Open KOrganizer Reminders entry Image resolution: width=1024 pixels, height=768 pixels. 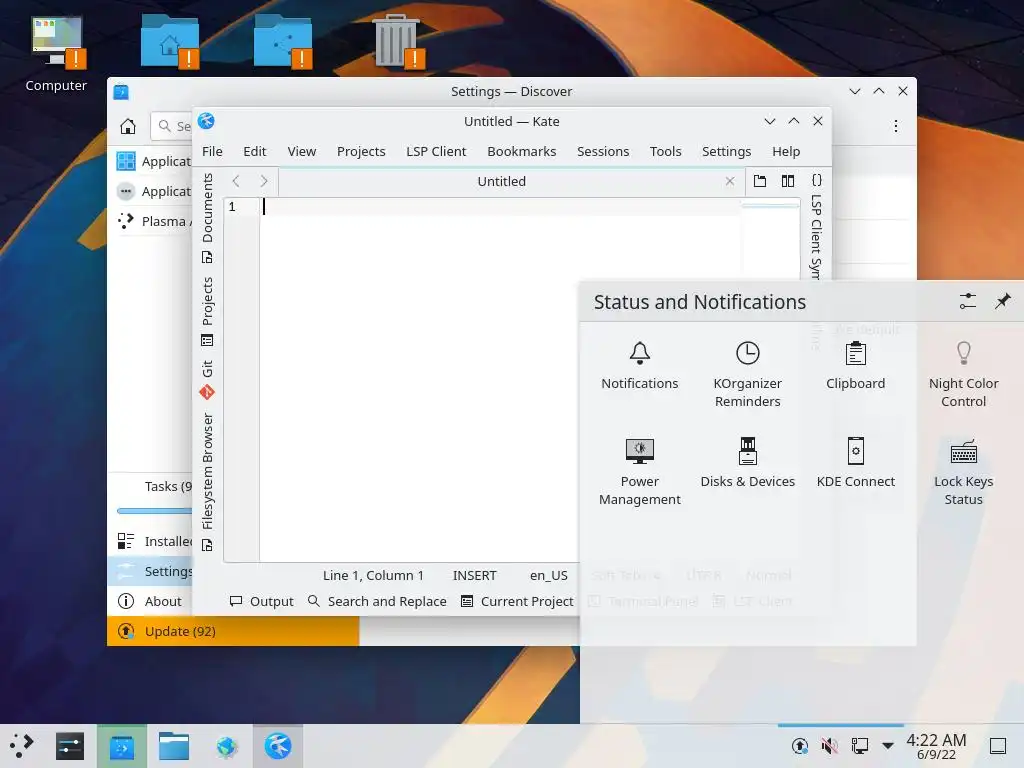[747, 374]
